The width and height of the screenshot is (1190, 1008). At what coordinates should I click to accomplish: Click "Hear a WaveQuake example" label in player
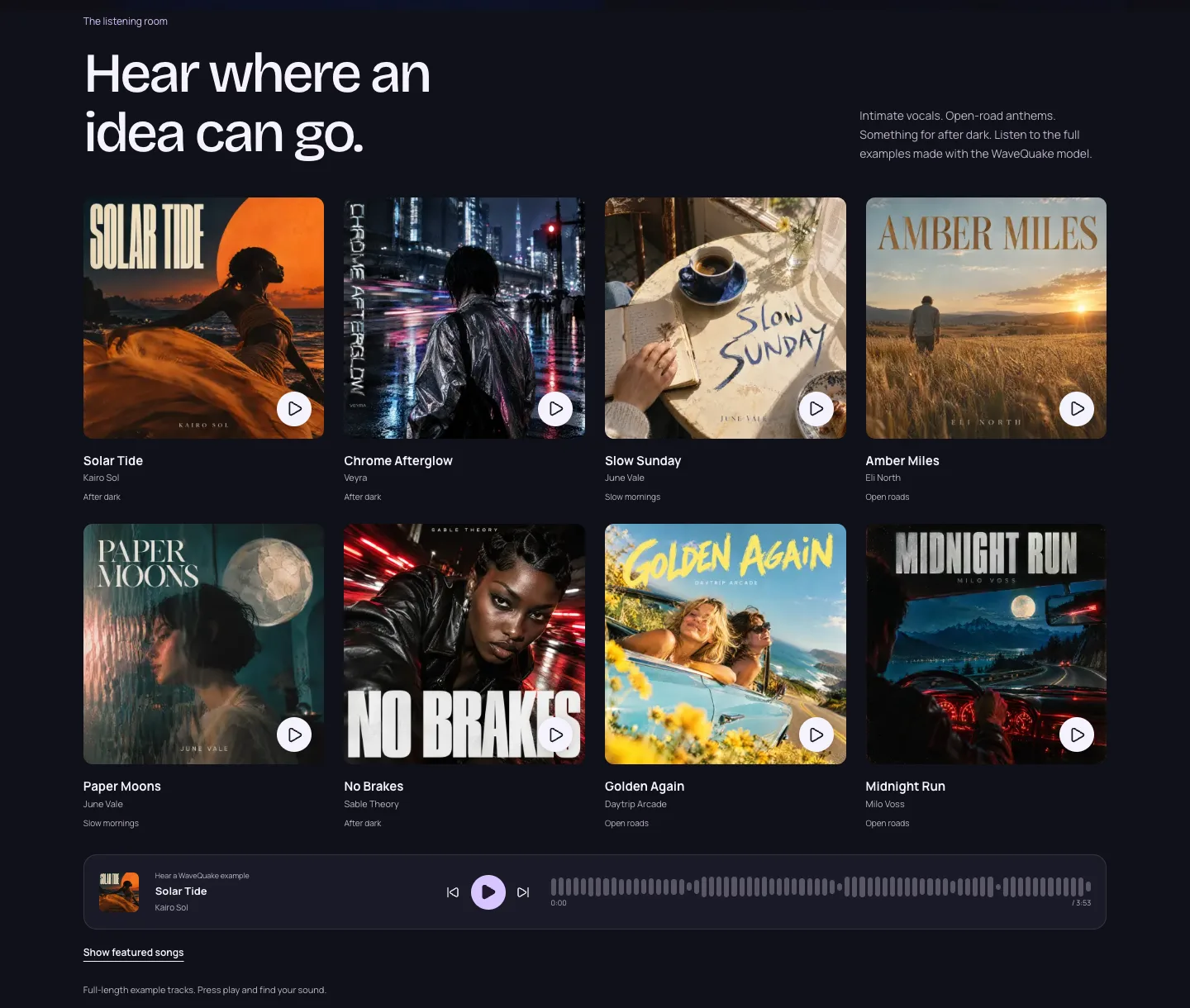pyautogui.click(x=202, y=876)
